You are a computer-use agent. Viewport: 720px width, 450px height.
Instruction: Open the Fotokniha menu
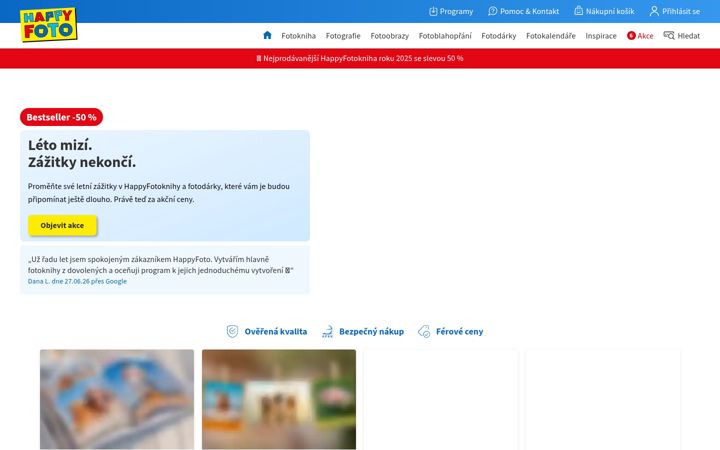(x=298, y=36)
